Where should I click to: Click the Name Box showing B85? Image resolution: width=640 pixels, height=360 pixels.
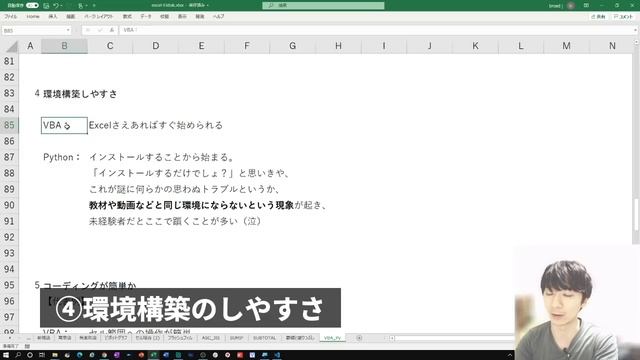click(x=33, y=30)
